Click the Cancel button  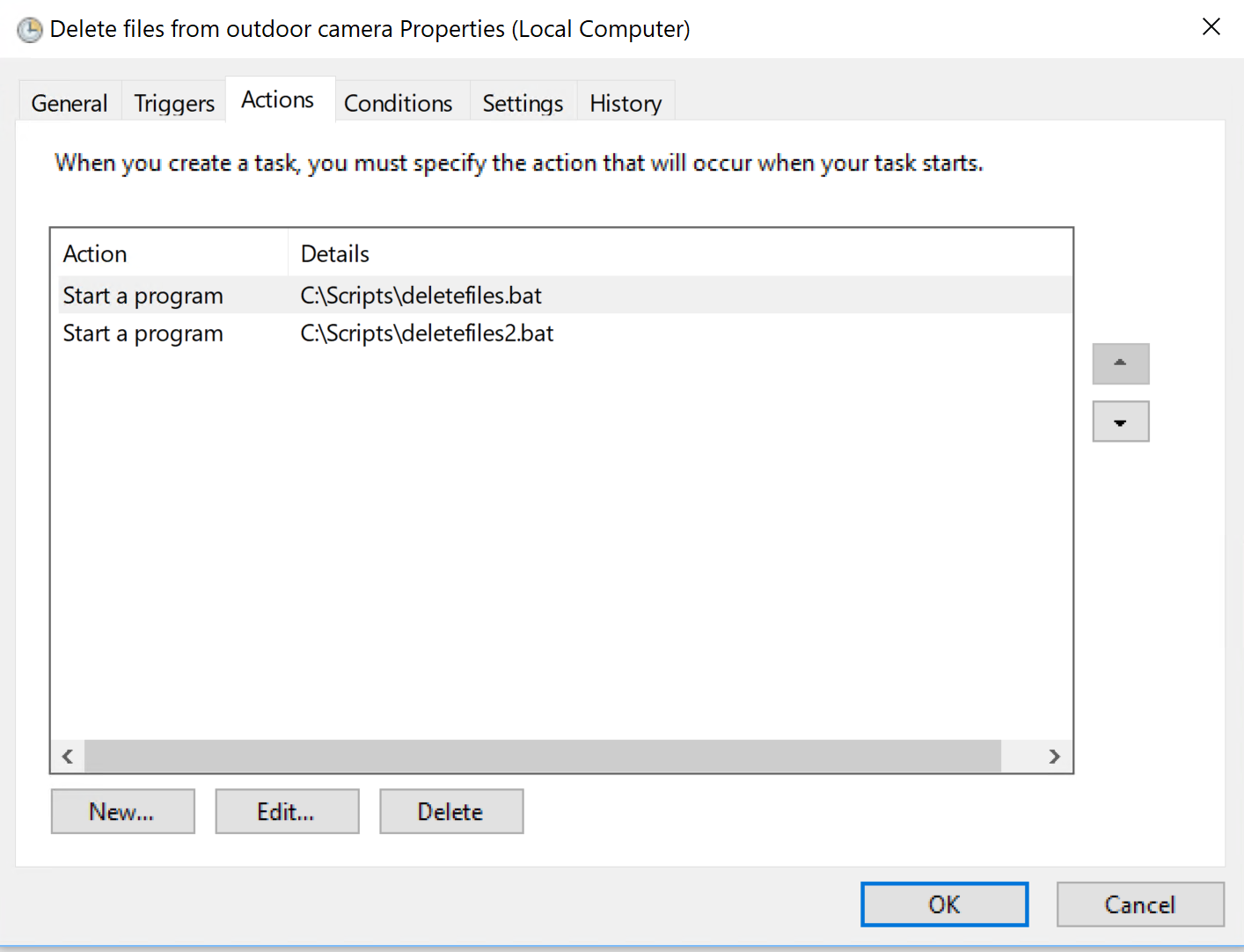tap(1140, 904)
